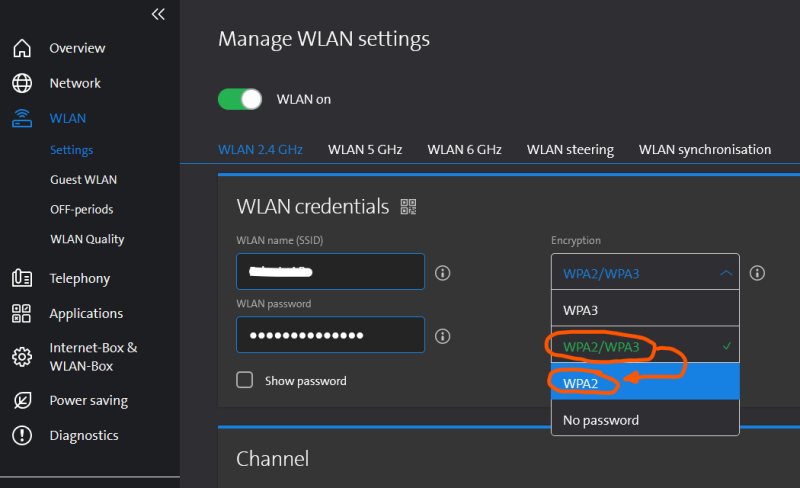Choose the WPA3 encryption option
The width and height of the screenshot is (800, 488).
pyautogui.click(x=645, y=310)
